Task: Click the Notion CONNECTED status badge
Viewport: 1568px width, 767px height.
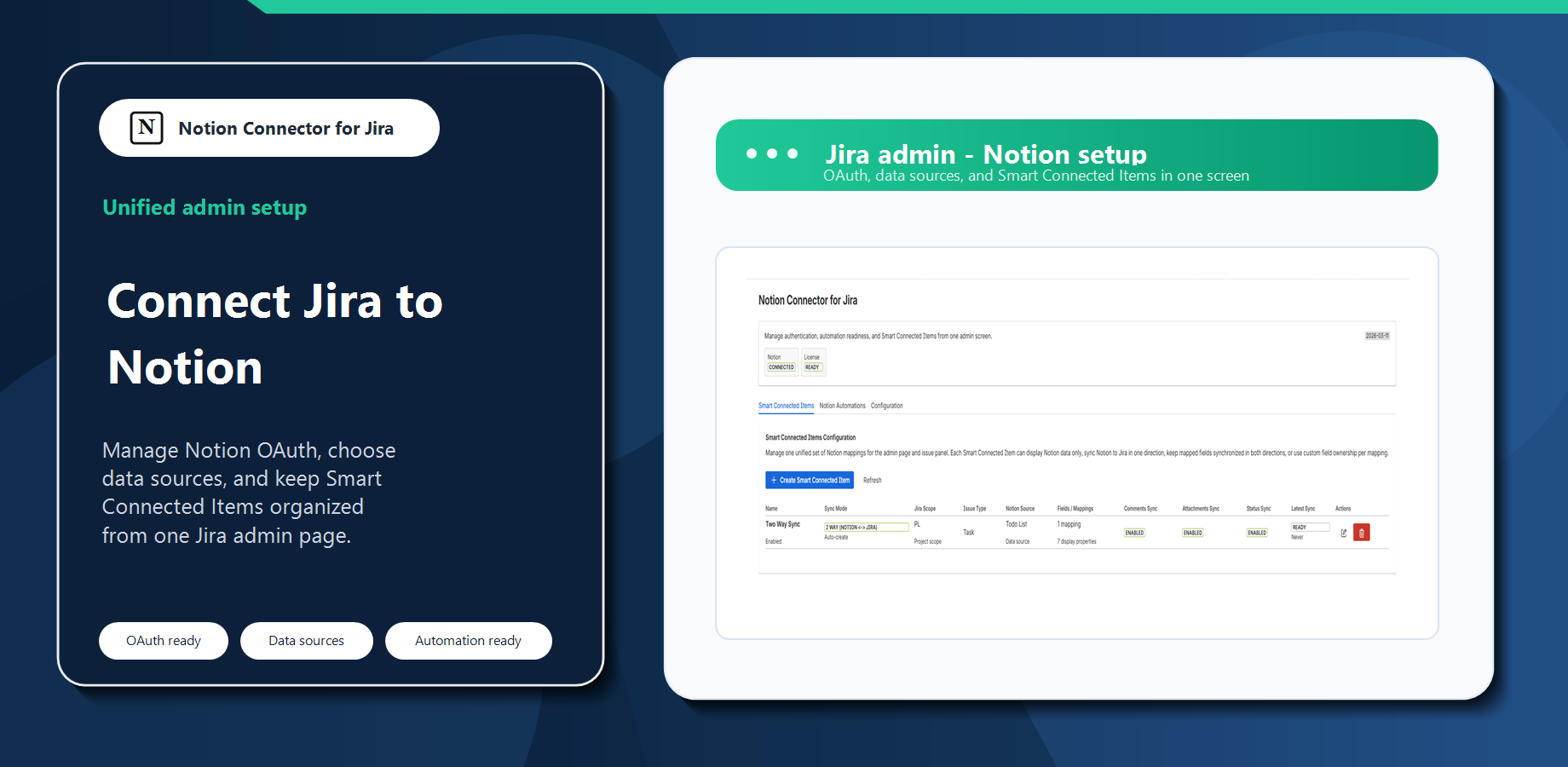Action: coord(781,367)
